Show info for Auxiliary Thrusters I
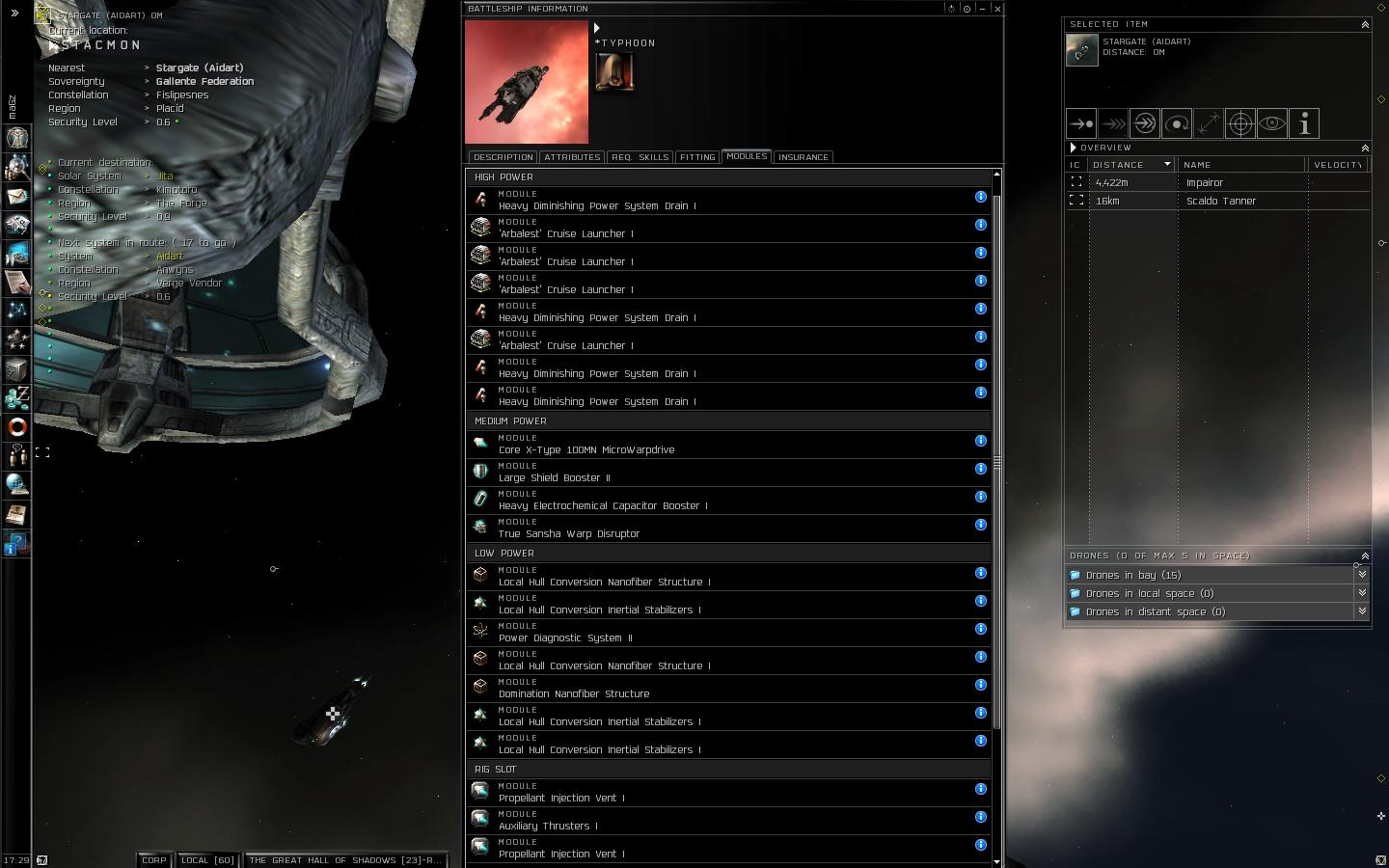Viewport: 1389px width, 868px height. coord(980,817)
